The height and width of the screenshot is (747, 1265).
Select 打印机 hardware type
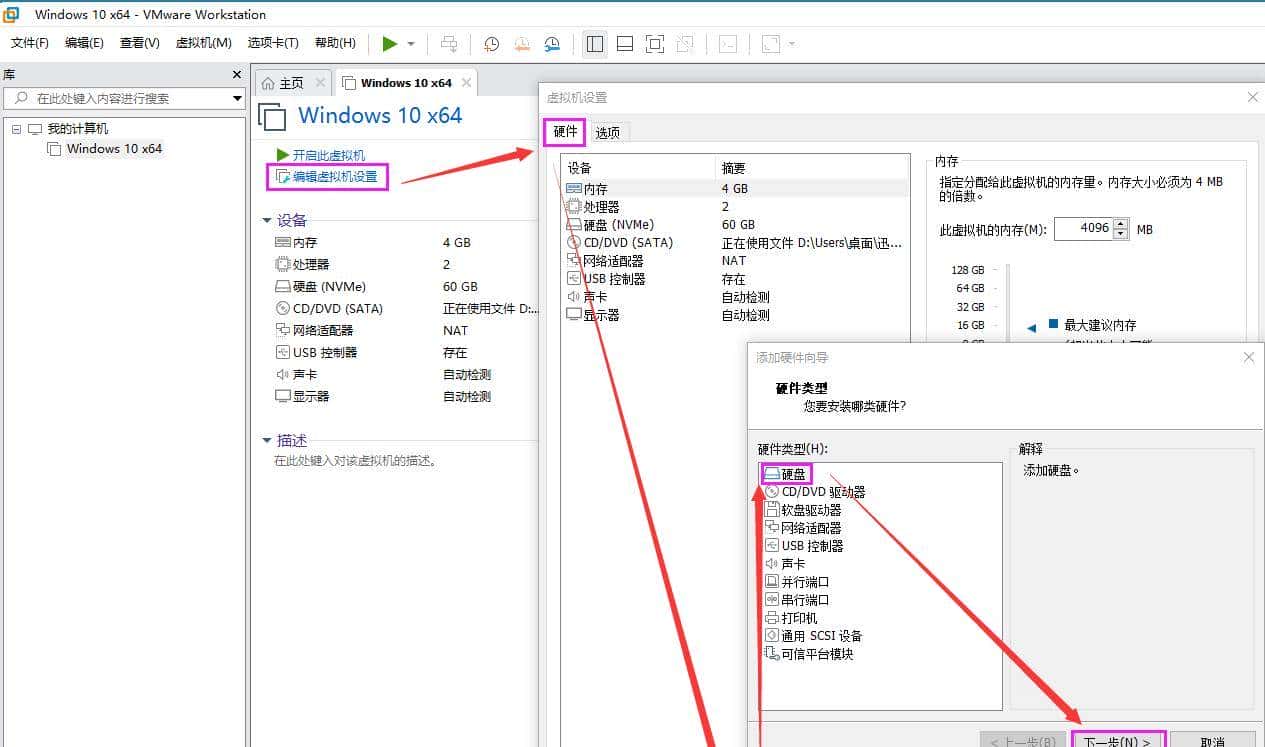[x=796, y=617]
